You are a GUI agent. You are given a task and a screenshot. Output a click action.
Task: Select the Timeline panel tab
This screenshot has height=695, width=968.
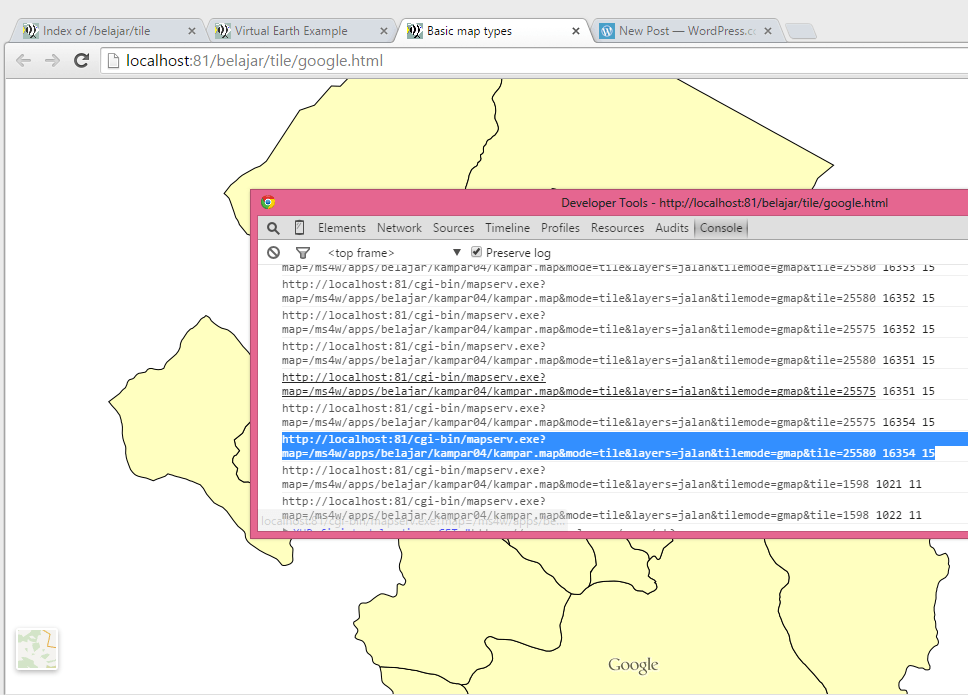pos(507,228)
